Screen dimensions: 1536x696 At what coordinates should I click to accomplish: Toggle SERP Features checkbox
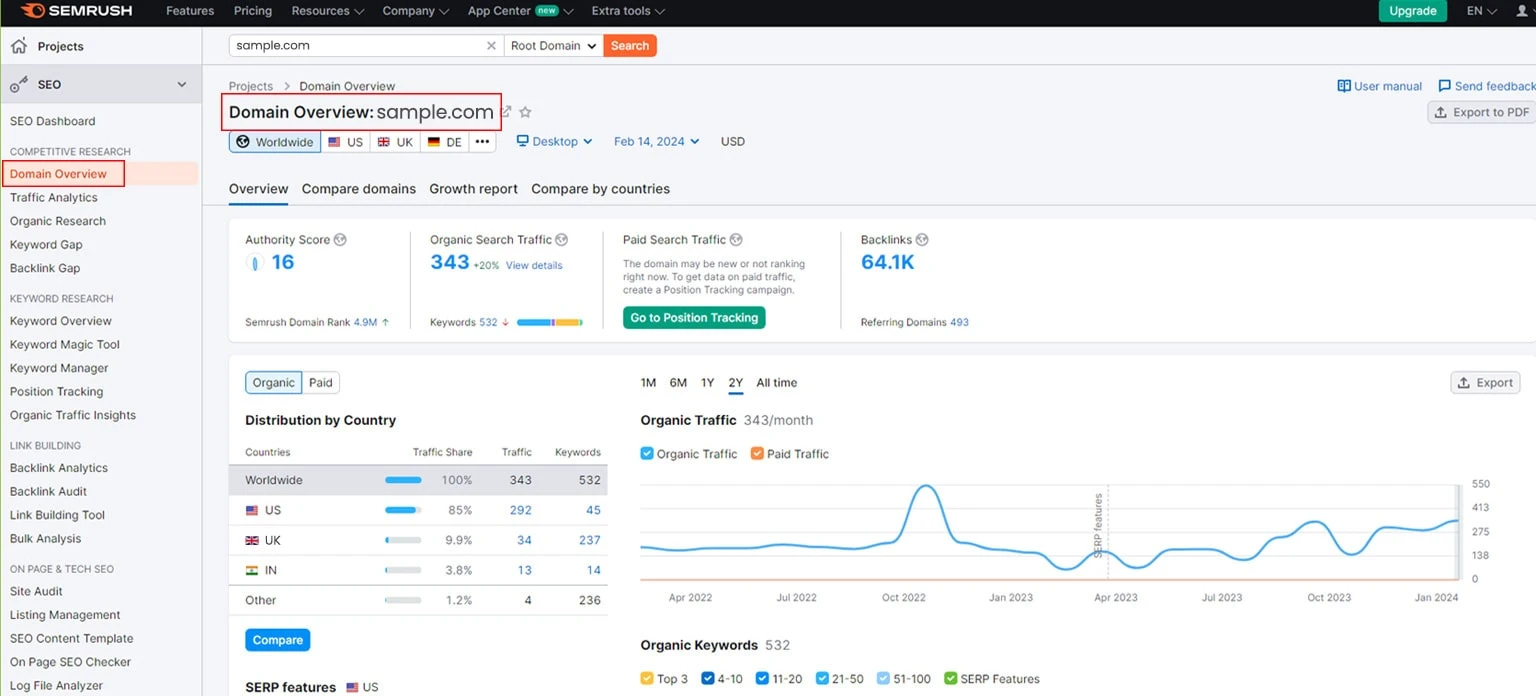click(950, 679)
